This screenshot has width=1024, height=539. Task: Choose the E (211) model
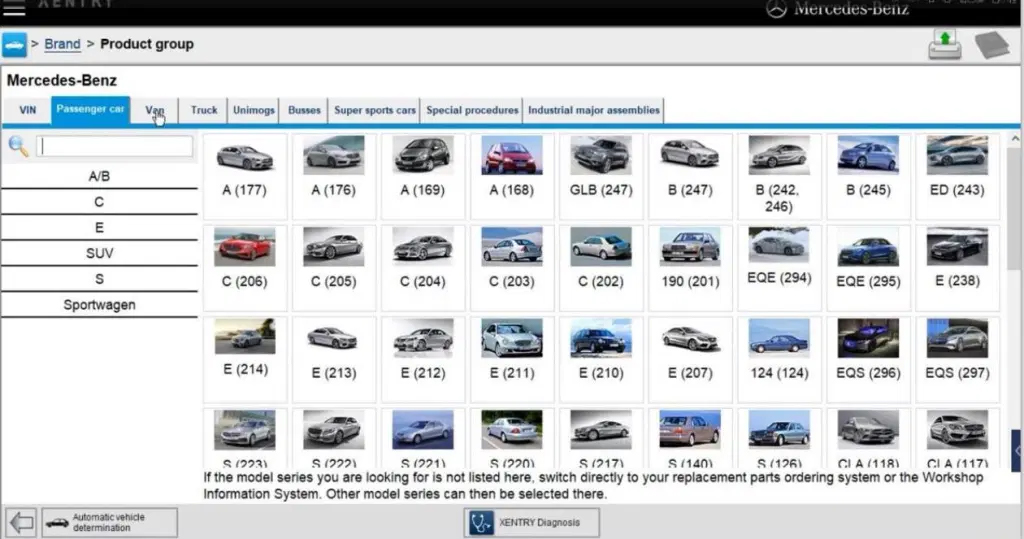coord(512,358)
